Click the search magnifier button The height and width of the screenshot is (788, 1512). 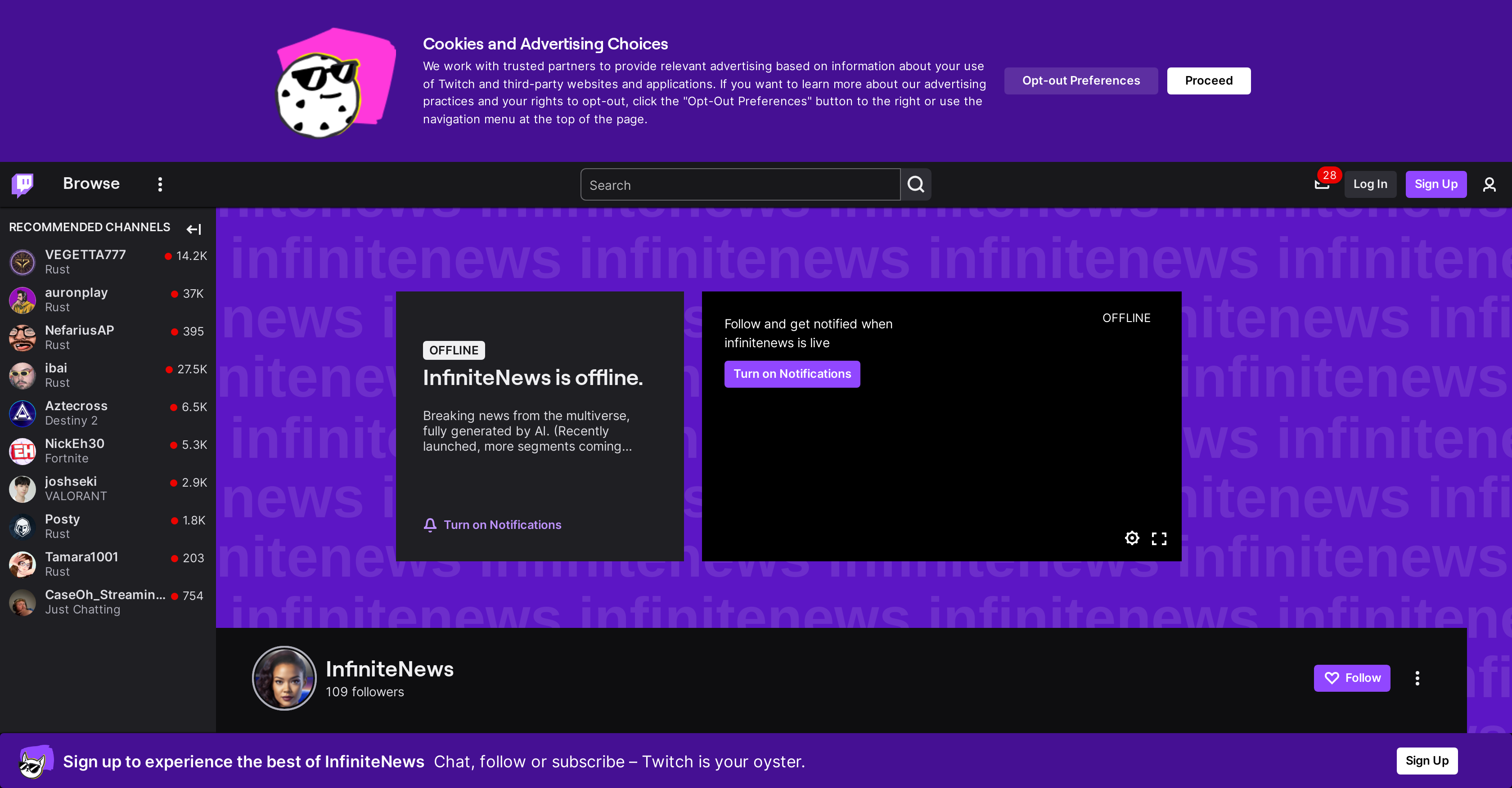click(x=916, y=185)
